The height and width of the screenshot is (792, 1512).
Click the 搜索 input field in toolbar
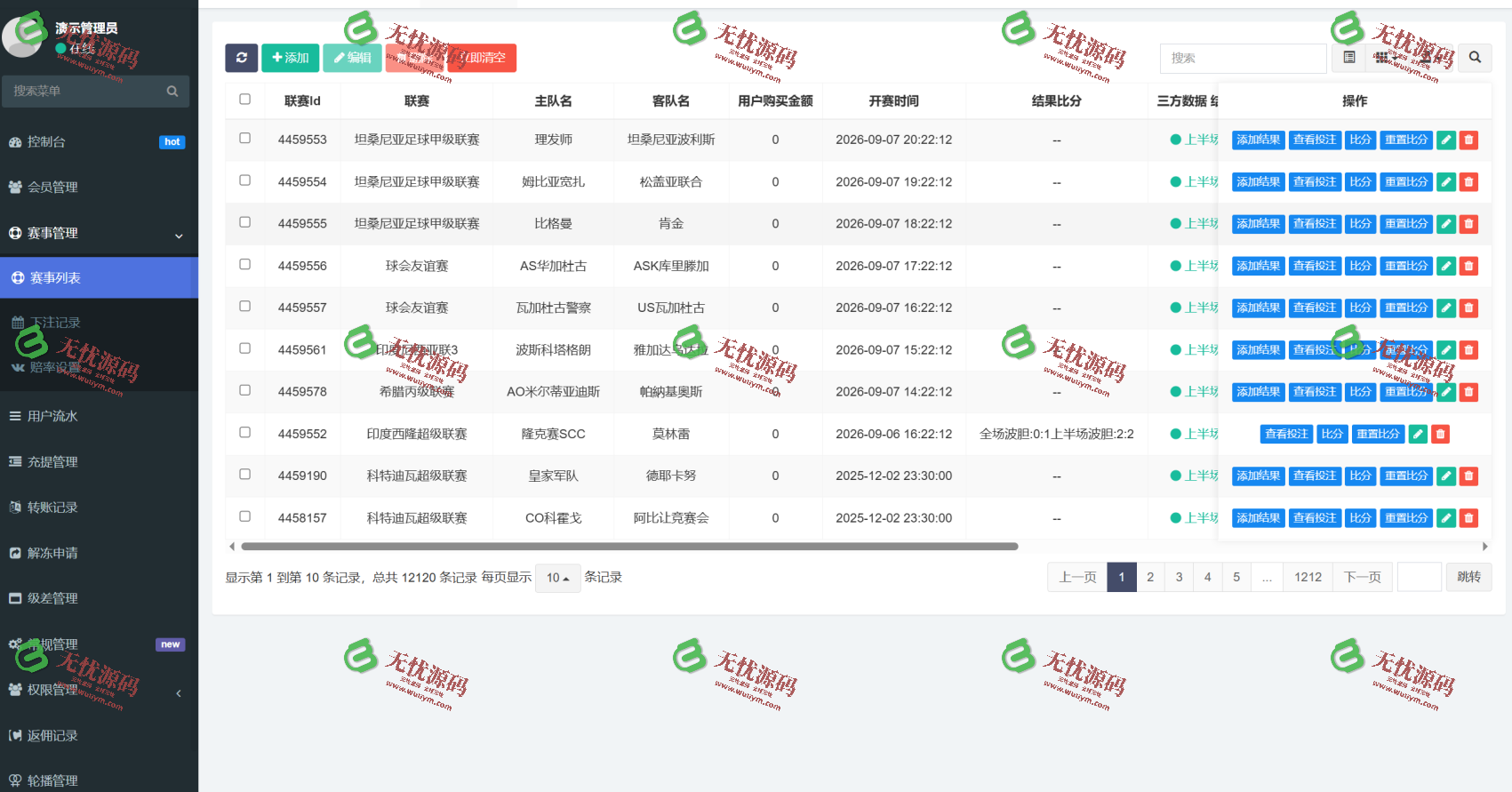[x=1243, y=58]
